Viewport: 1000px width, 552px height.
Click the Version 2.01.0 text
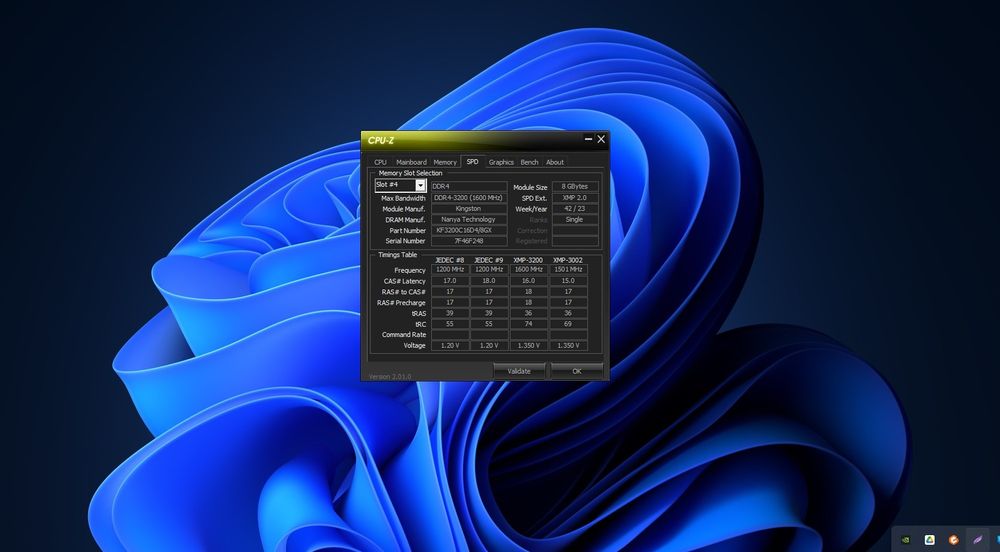point(390,377)
